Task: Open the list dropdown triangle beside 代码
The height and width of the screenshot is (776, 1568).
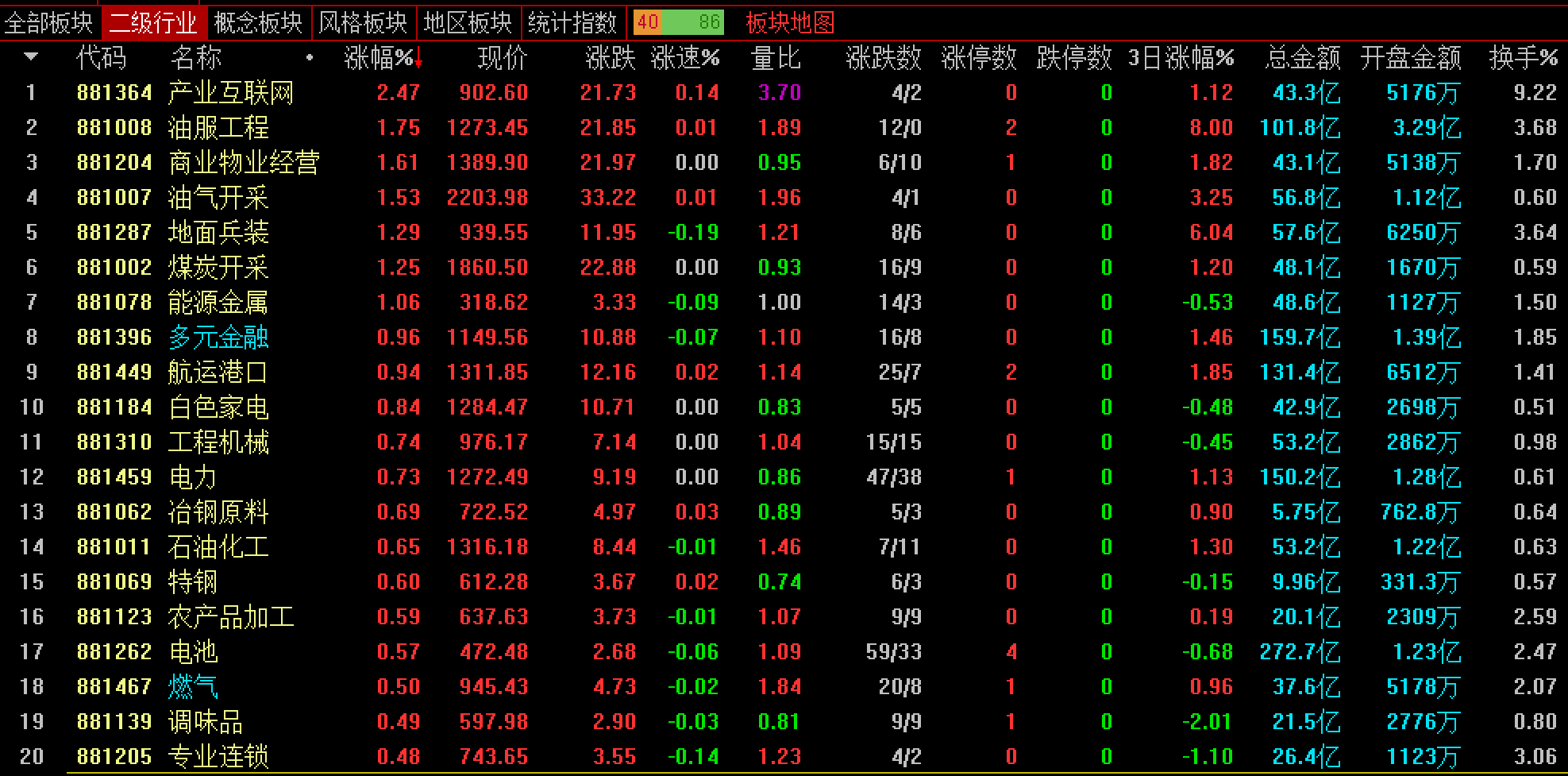Action: 32,57
